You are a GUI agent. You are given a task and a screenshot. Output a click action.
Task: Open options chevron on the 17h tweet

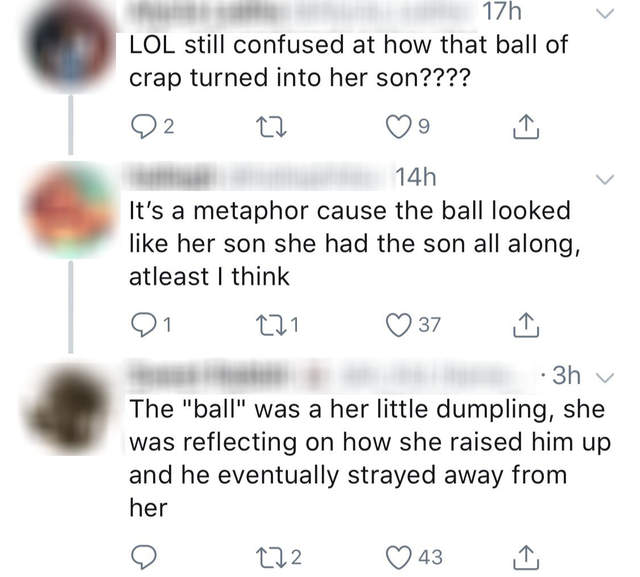[601, 15]
